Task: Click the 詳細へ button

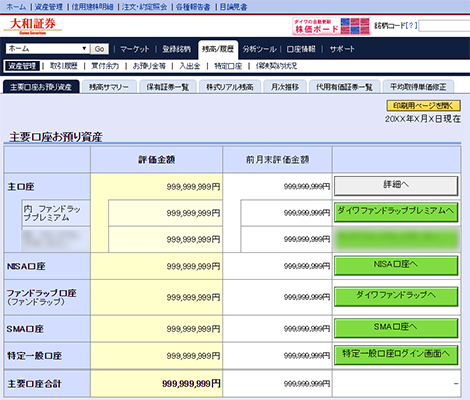Action: [396, 186]
